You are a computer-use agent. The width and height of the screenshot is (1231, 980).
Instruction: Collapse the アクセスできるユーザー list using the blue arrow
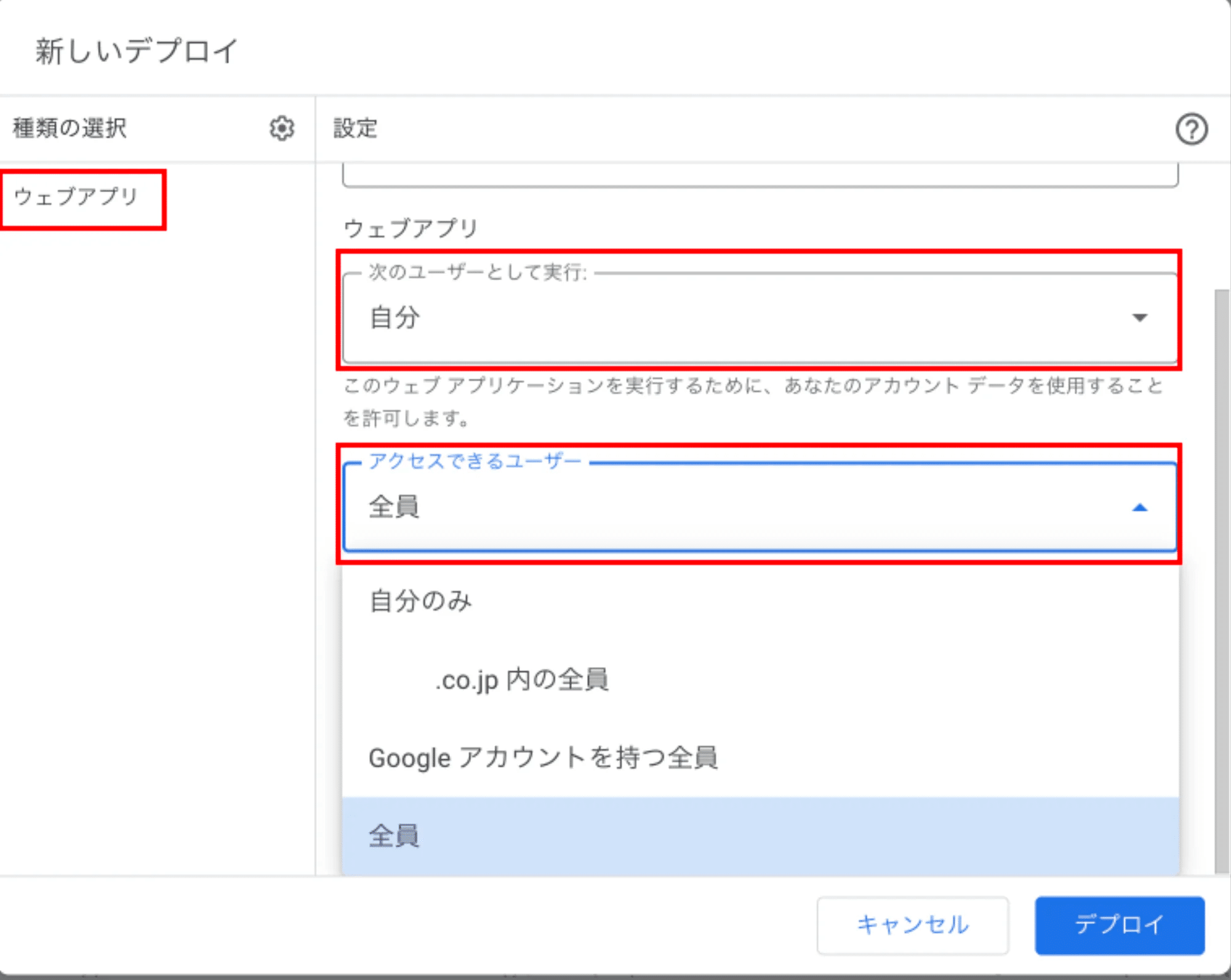(1139, 508)
